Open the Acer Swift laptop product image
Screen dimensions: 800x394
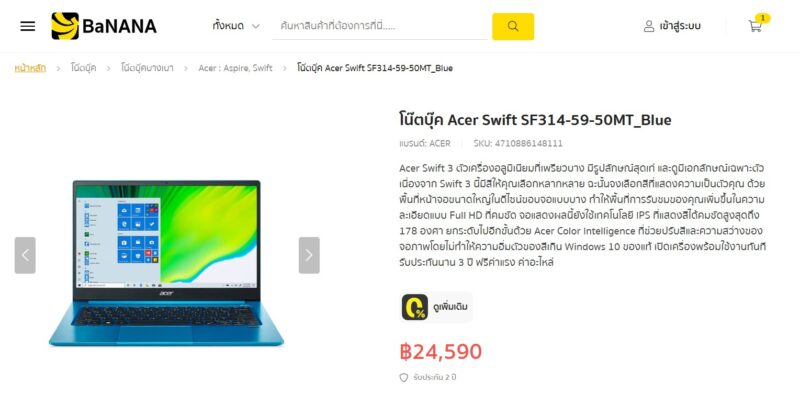[166, 262]
